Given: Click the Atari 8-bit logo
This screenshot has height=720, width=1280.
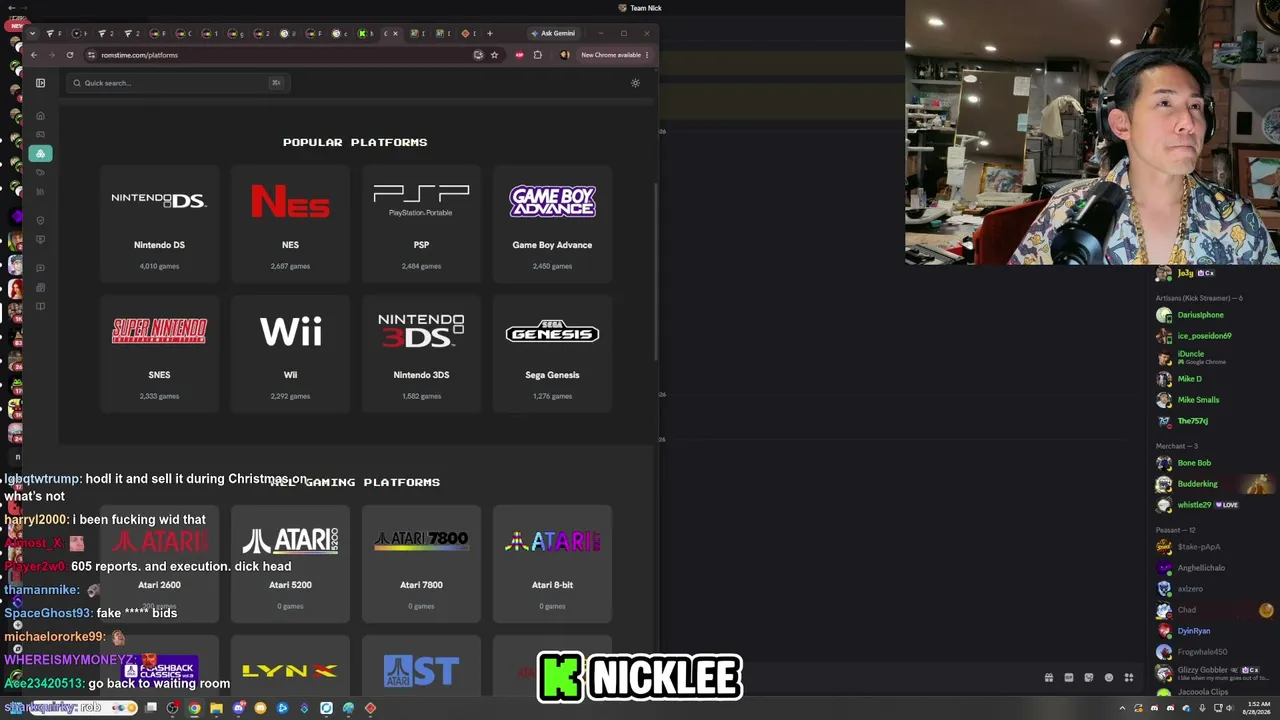Looking at the screenshot, I should 552,541.
